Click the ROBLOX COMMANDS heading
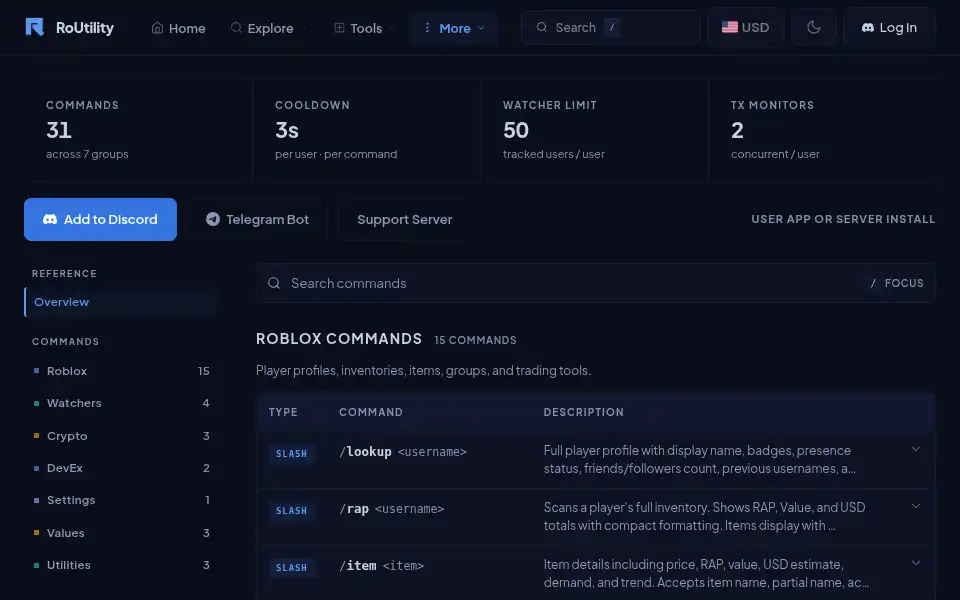960x600 pixels. 339,339
